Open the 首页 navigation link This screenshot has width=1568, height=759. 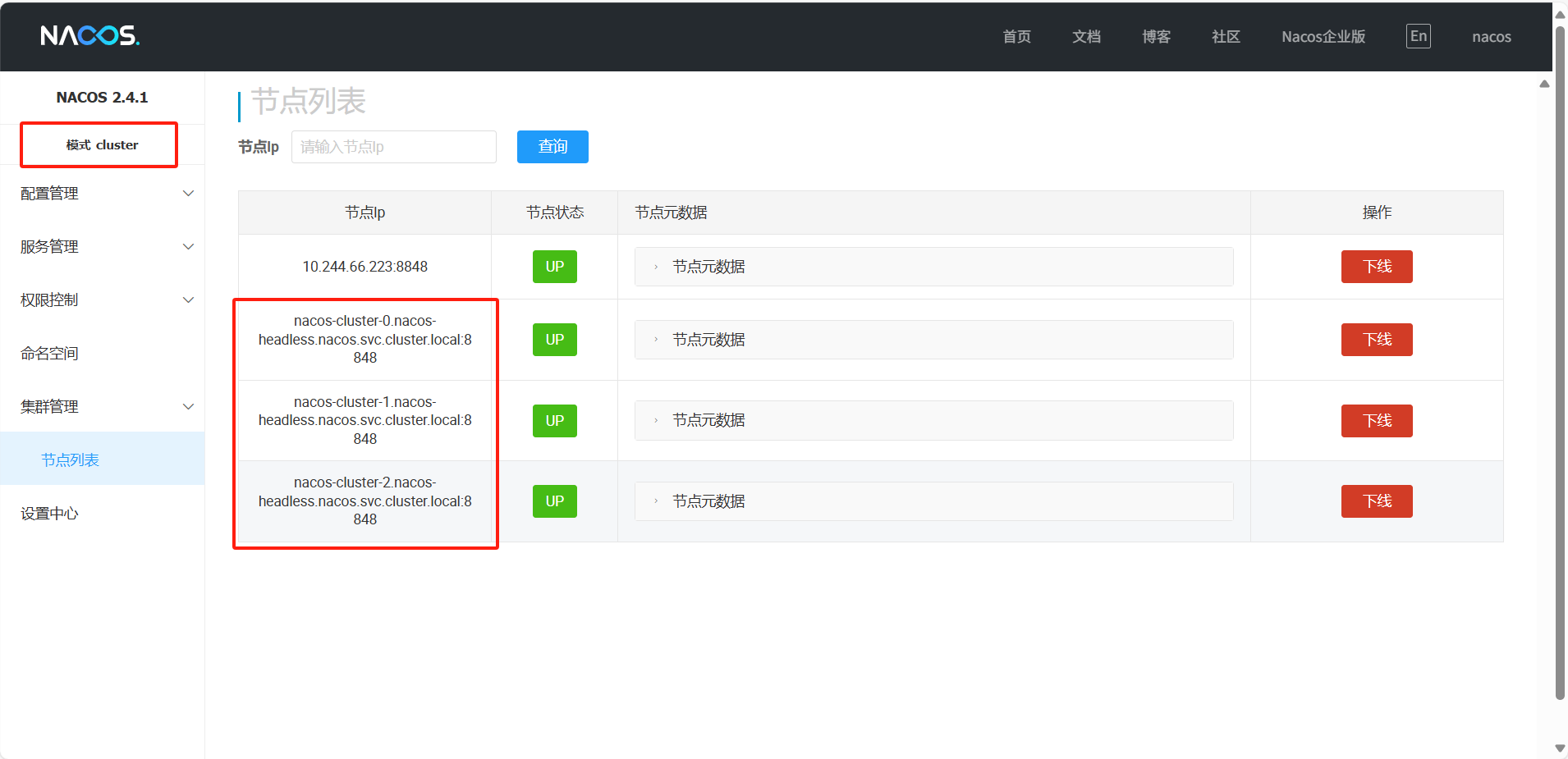(1016, 37)
